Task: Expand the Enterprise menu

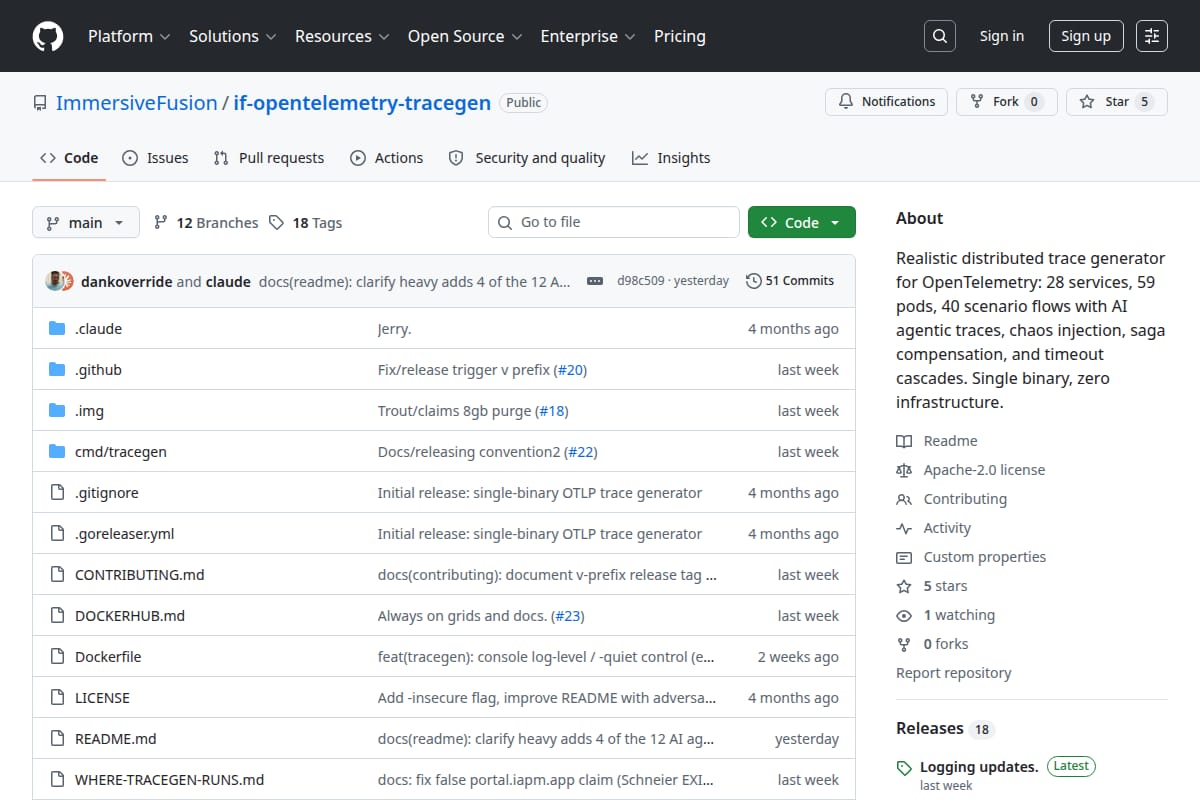Action: (x=587, y=36)
